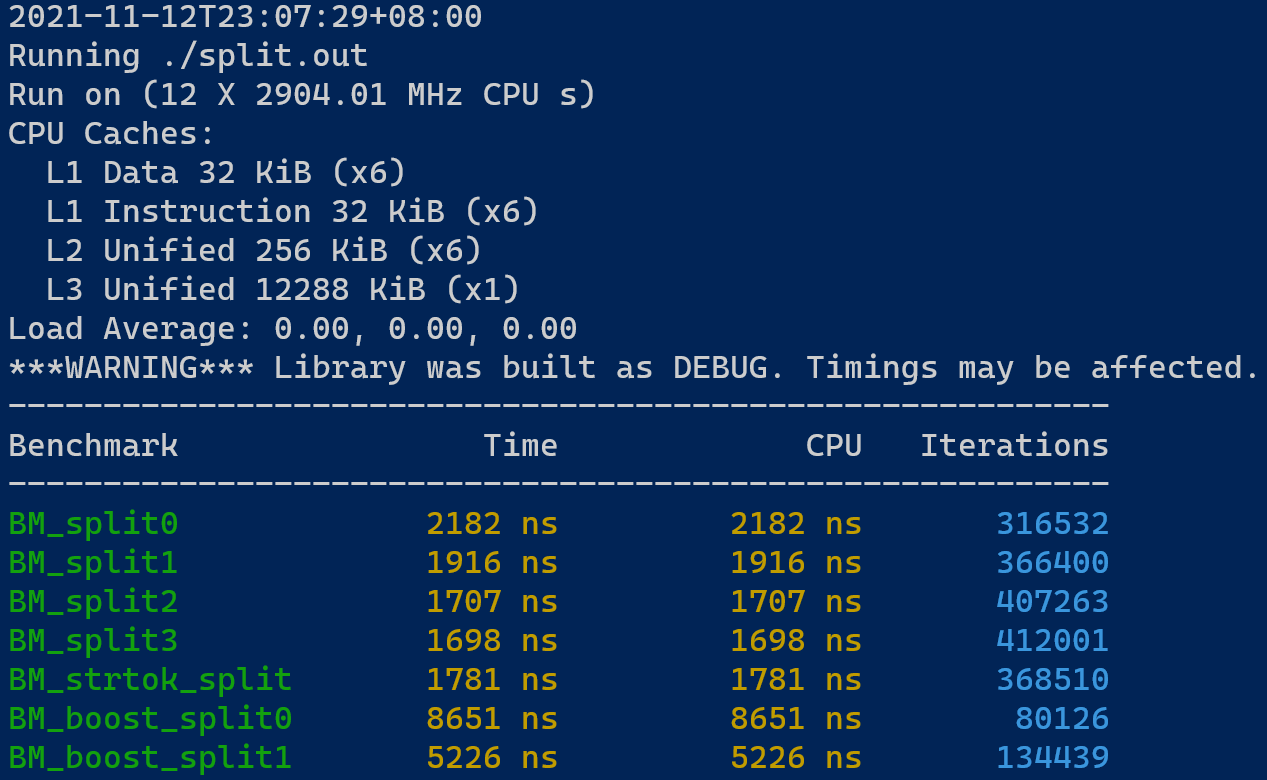Click the BM_split3 benchmark entry
The height and width of the screenshot is (780, 1267).
[x=92, y=640]
